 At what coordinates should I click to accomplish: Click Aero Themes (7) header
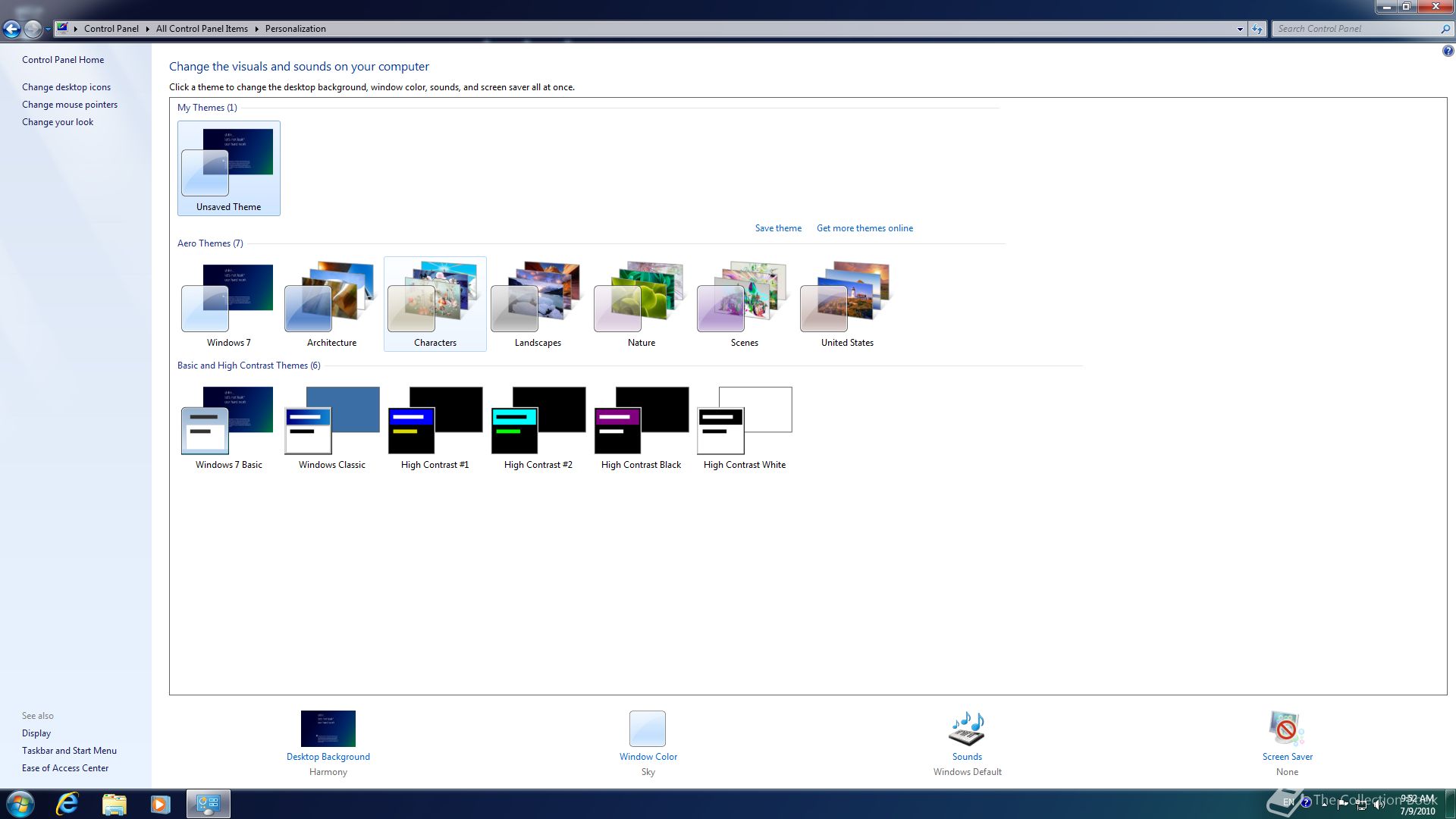[210, 243]
